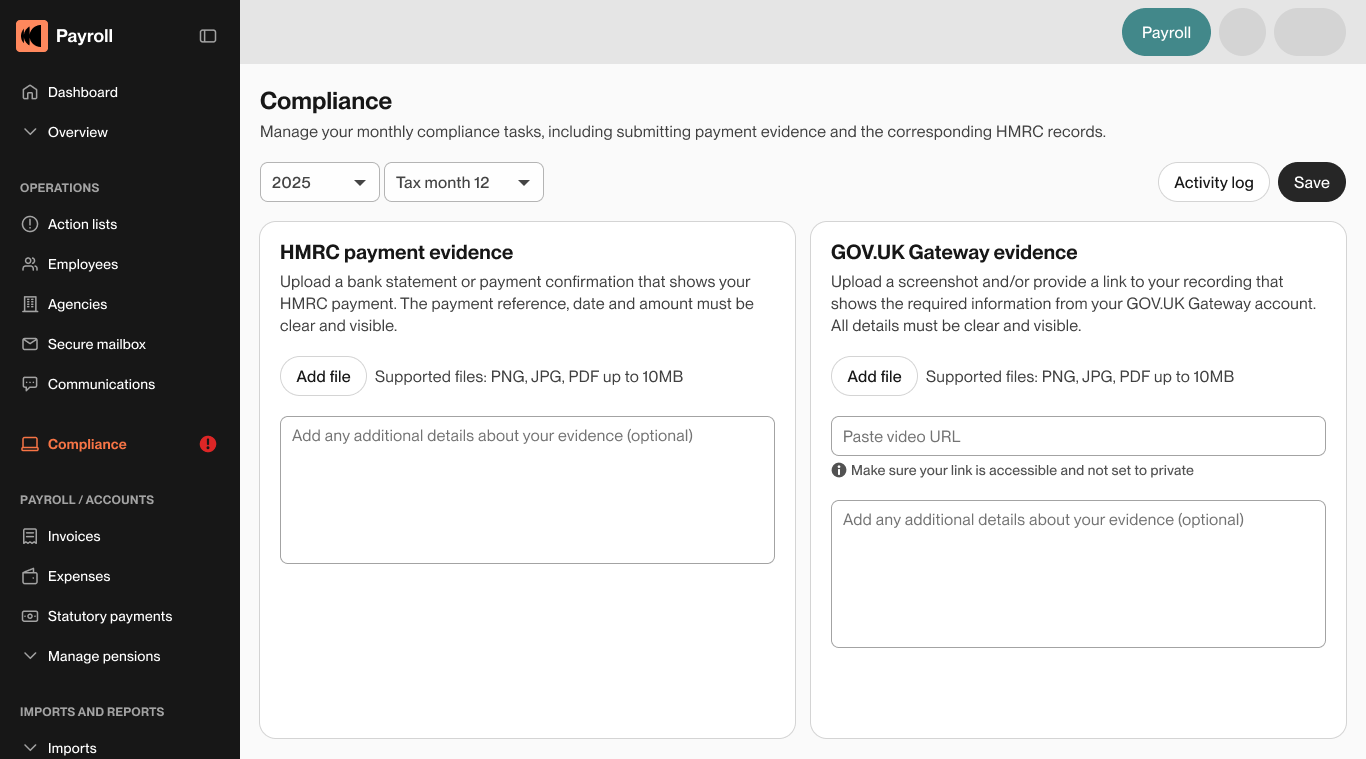The height and width of the screenshot is (759, 1366).
Task: Click the Expenses wallet icon
Action: (x=30, y=576)
